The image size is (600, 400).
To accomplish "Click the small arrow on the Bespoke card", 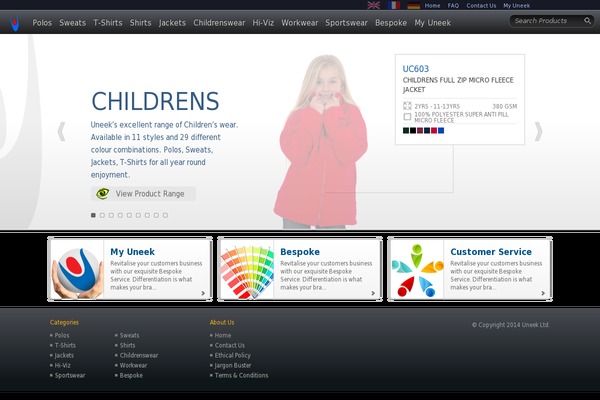I will pos(373,293).
